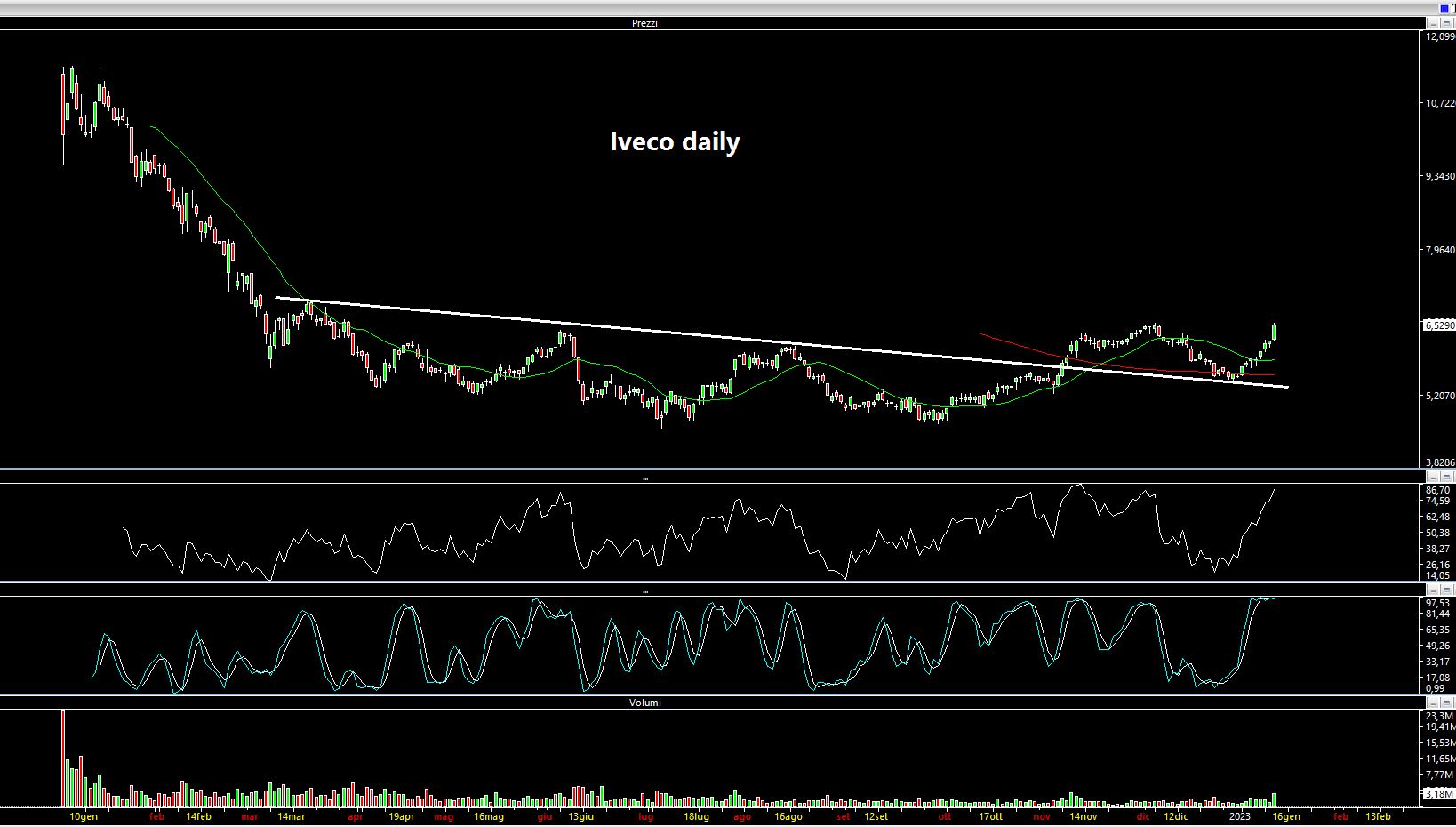
Task: Click the 16ago date label
Action: (788, 816)
